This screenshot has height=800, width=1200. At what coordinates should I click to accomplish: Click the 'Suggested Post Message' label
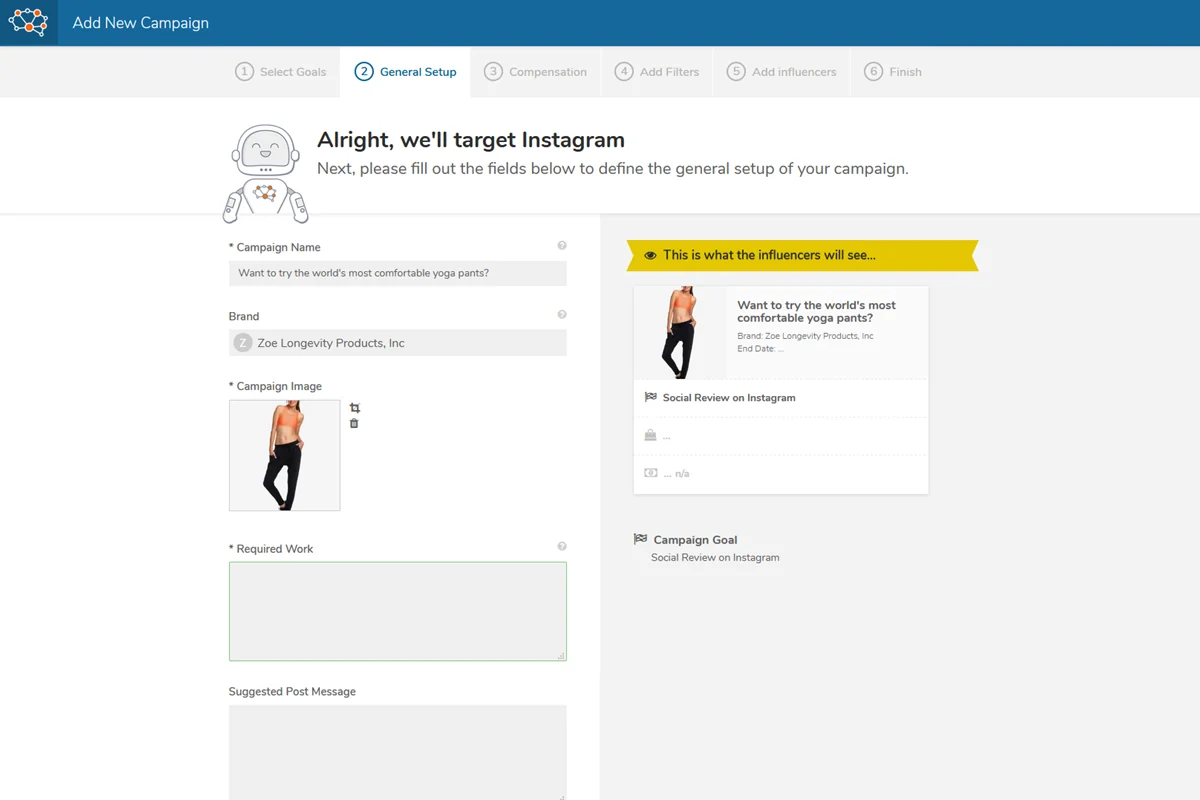(292, 691)
